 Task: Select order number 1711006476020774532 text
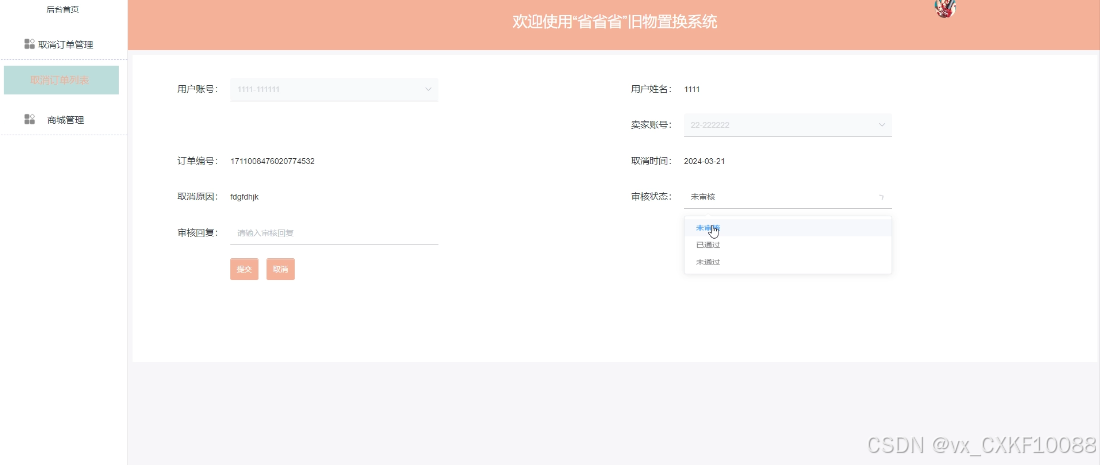(x=272, y=161)
